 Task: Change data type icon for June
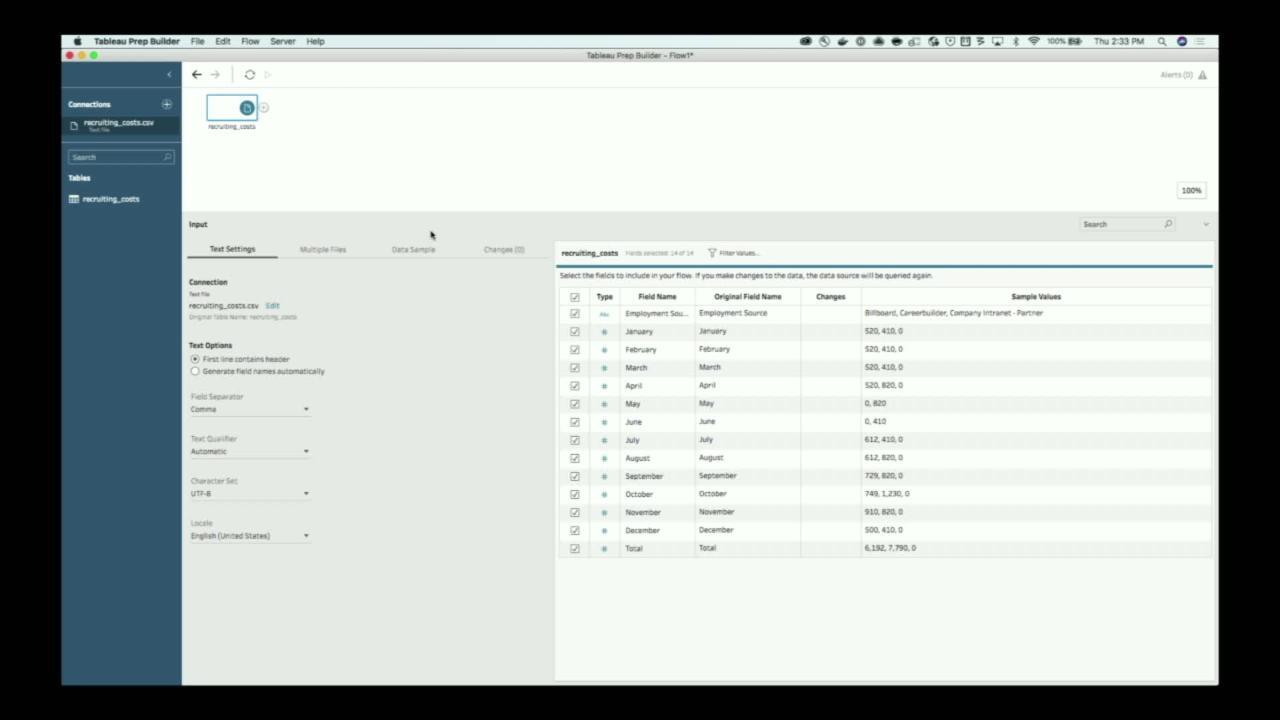[604, 422]
